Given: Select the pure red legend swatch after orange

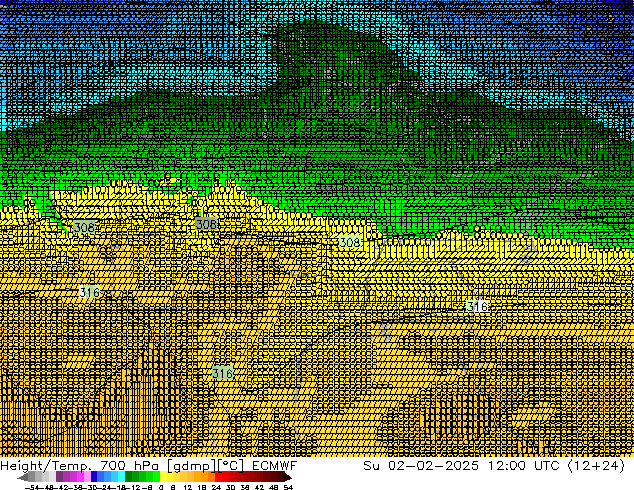Looking at the screenshot, I should [x=218, y=477].
